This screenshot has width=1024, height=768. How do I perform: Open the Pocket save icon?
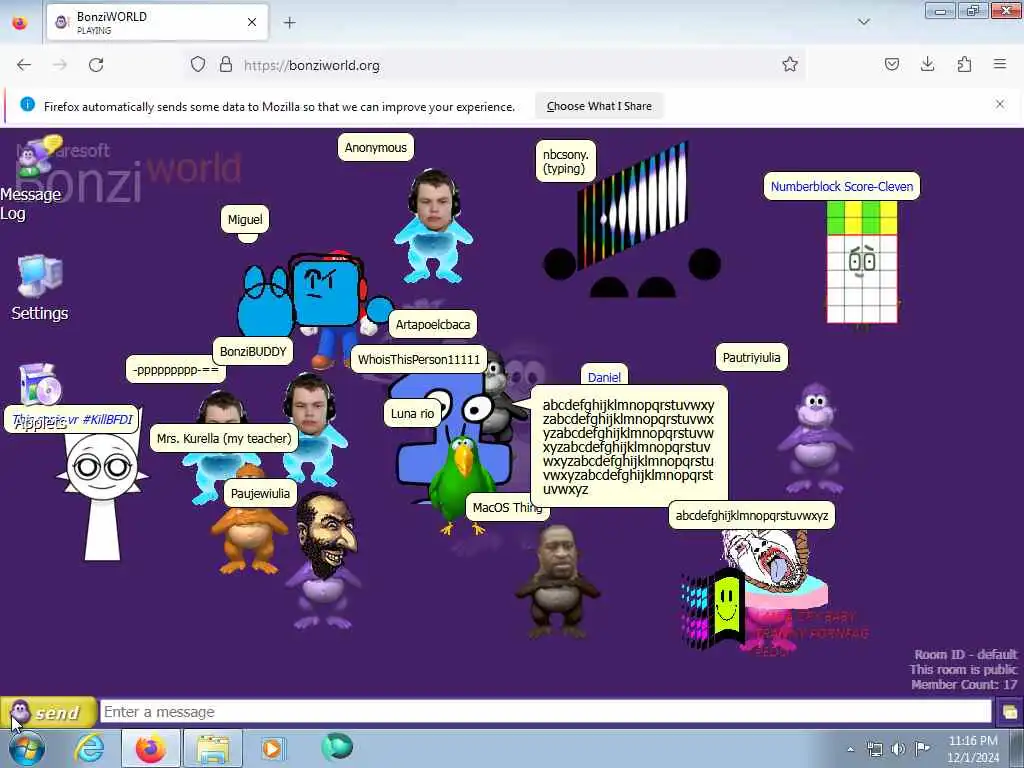pyautogui.click(x=891, y=64)
